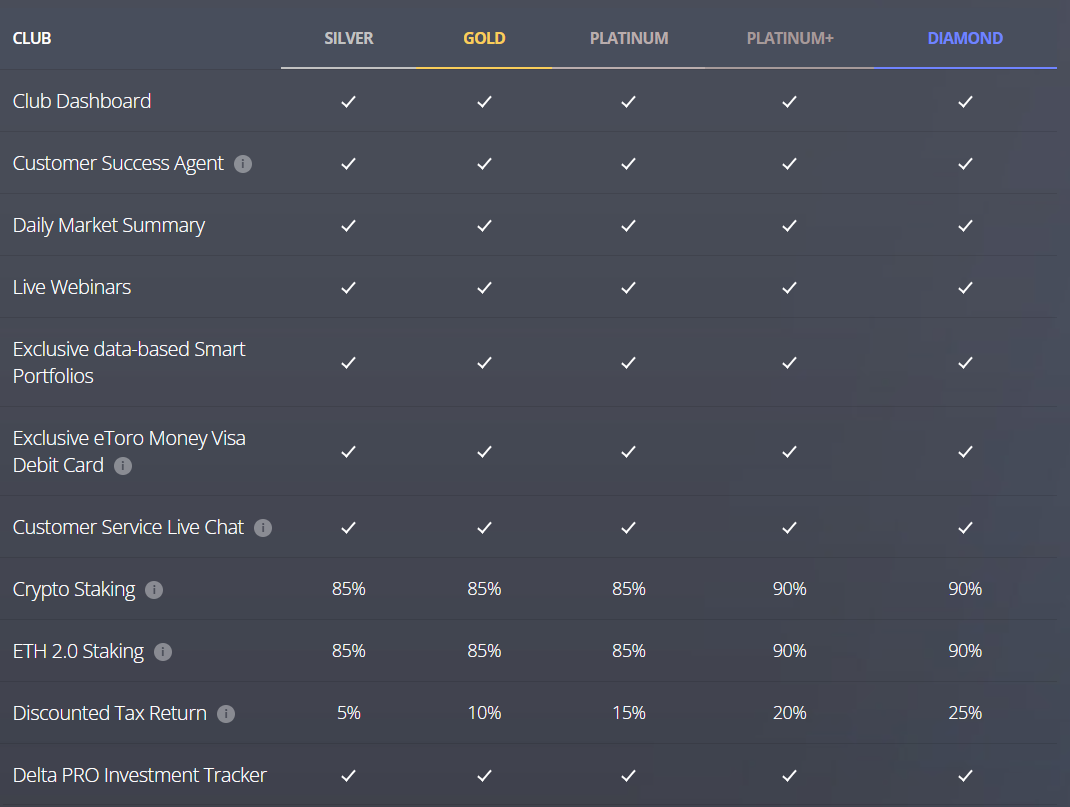Viewport: 1070px width, 807px height.
Task: Click Gold checkmark for Daily Market Summary
Action: coord(485,226)
